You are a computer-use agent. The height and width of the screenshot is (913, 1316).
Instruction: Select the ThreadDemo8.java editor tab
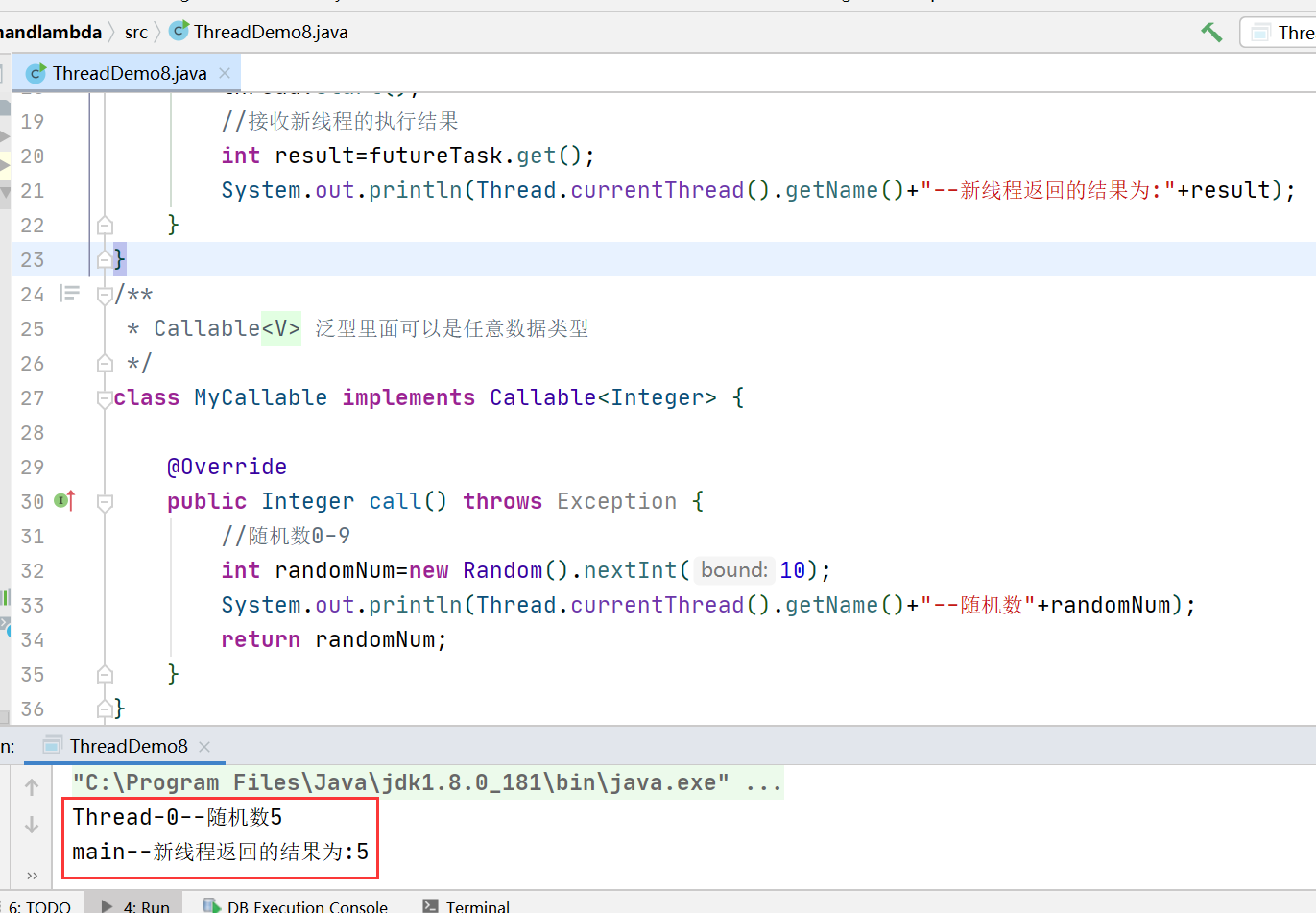pos(129,73)
